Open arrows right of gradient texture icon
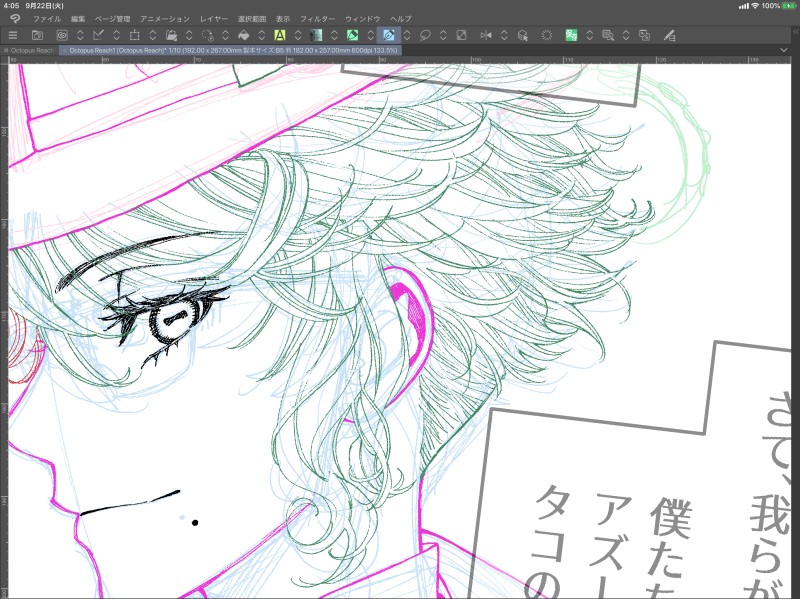 (x=334, y=35)
